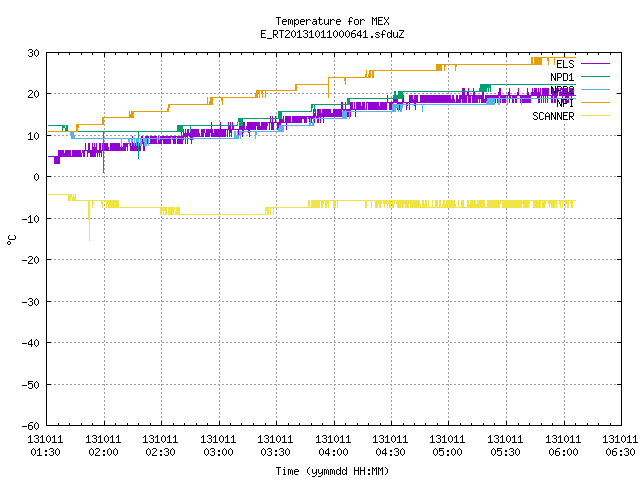Click the SCANNER legend label
The image size is (640, 480).
pyautogui.click(x=553, y=116)
